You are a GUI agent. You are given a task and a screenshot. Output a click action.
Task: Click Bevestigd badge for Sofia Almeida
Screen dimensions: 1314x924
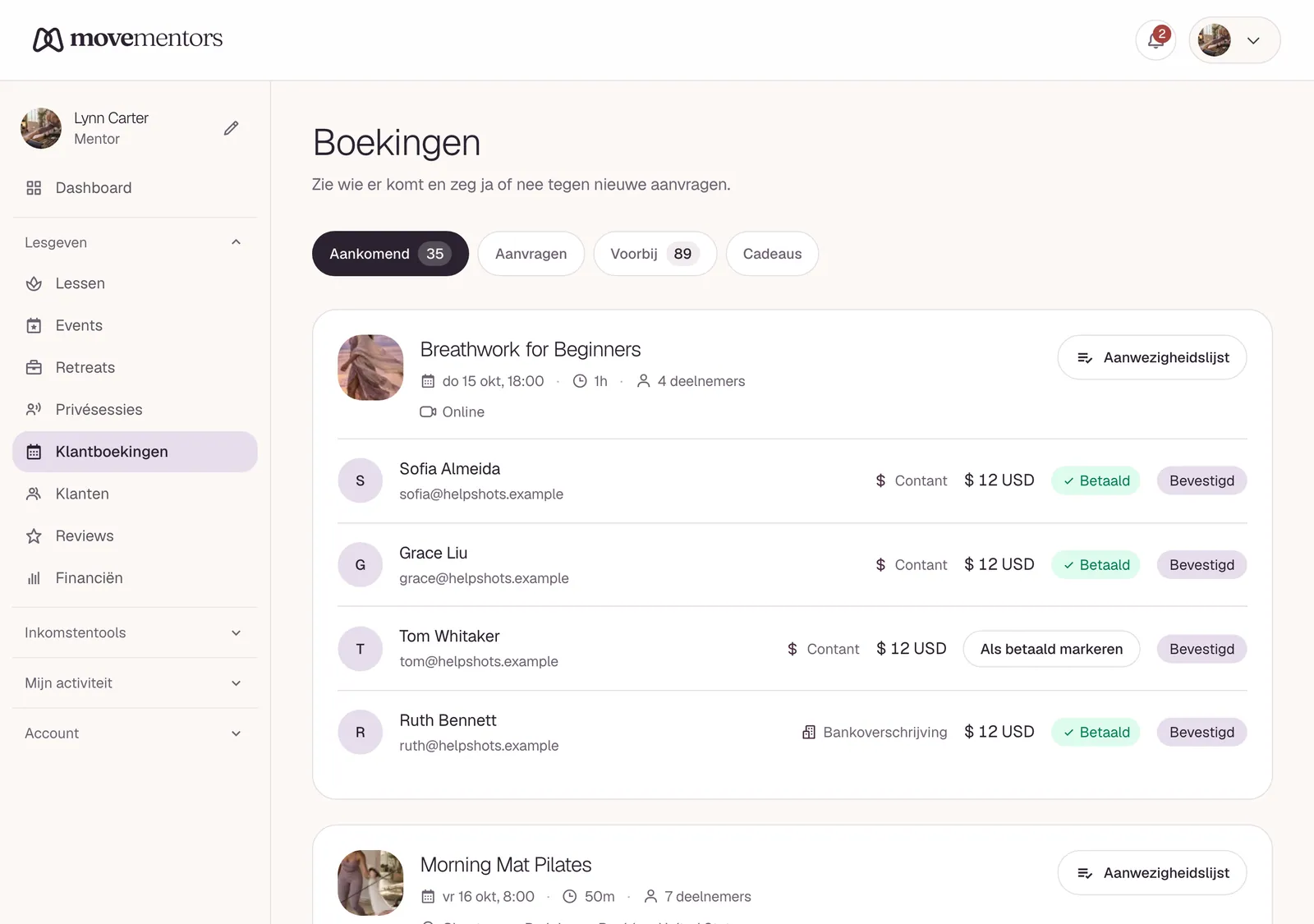pyautogui.click(x=1201, y=480)
